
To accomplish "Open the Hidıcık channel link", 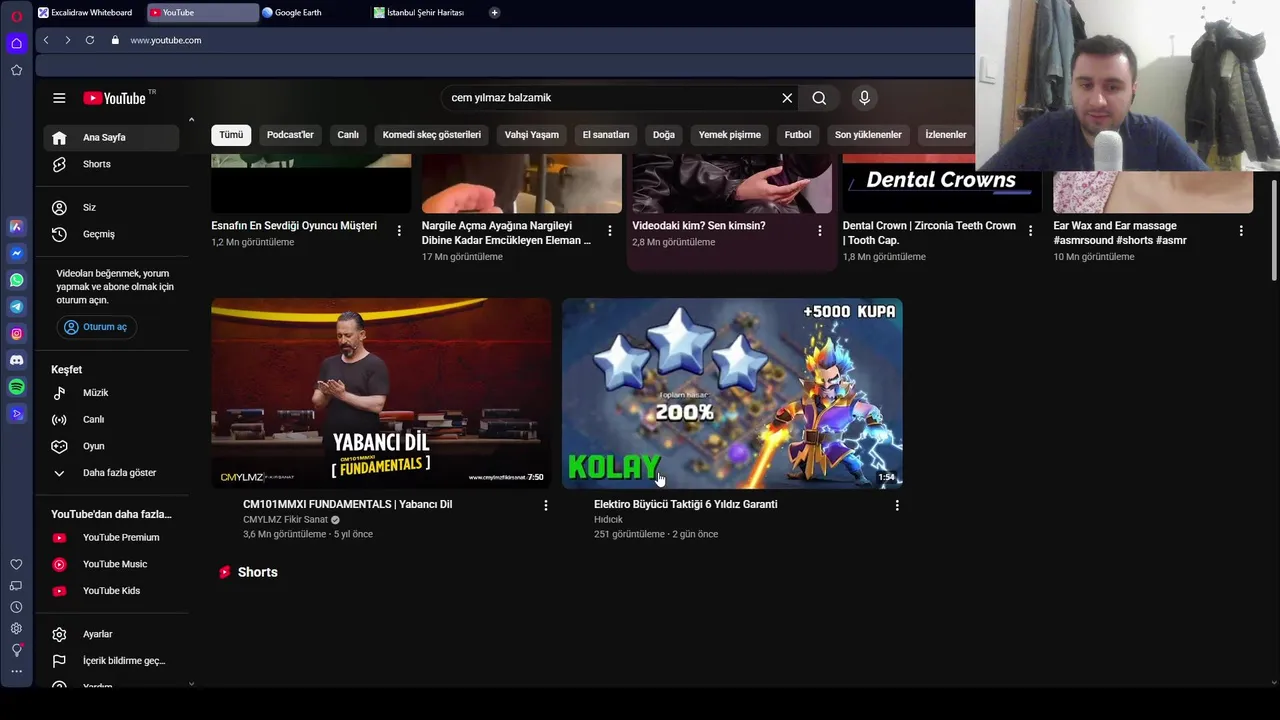I will click(x=608, y=520).
